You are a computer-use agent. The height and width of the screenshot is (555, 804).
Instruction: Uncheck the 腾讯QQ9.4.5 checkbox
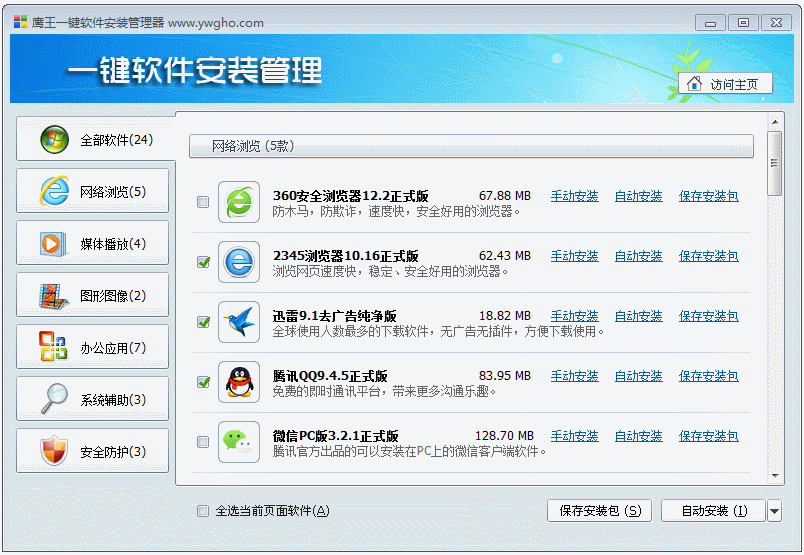tap(203, 382)
